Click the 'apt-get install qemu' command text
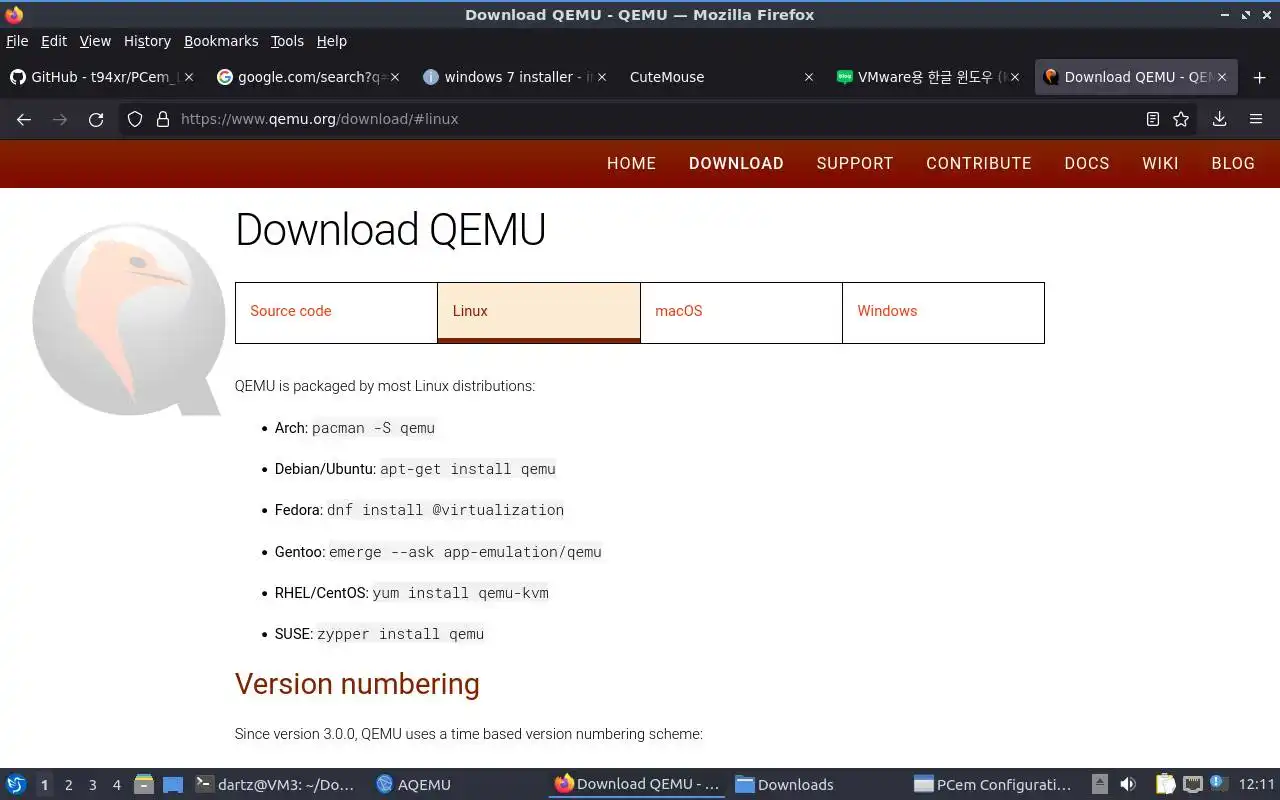This screenshot has height=800, width=1280. pyautogui.click(x=467, y=469)
